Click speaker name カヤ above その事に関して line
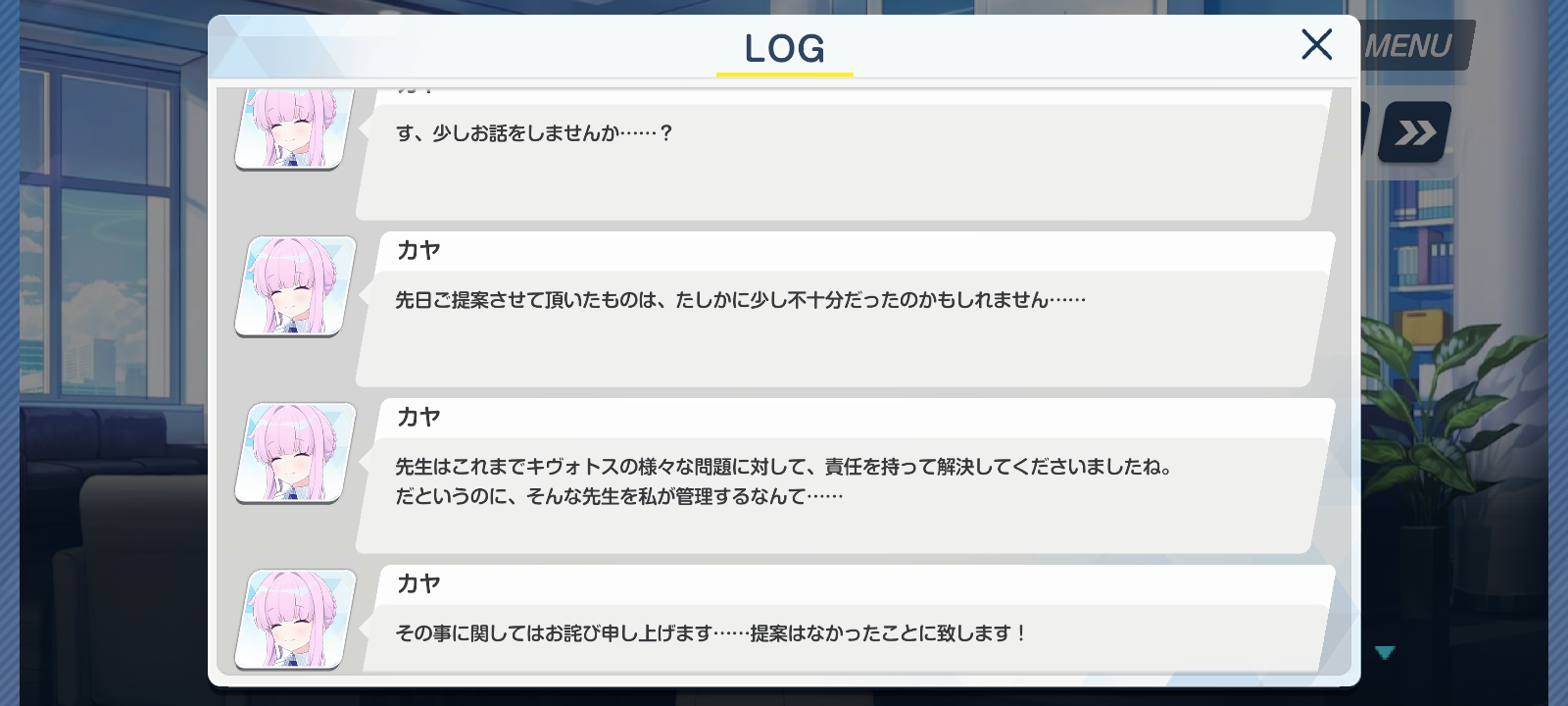This screenshot has width=1568, height=706. click(x=418, y=584)
